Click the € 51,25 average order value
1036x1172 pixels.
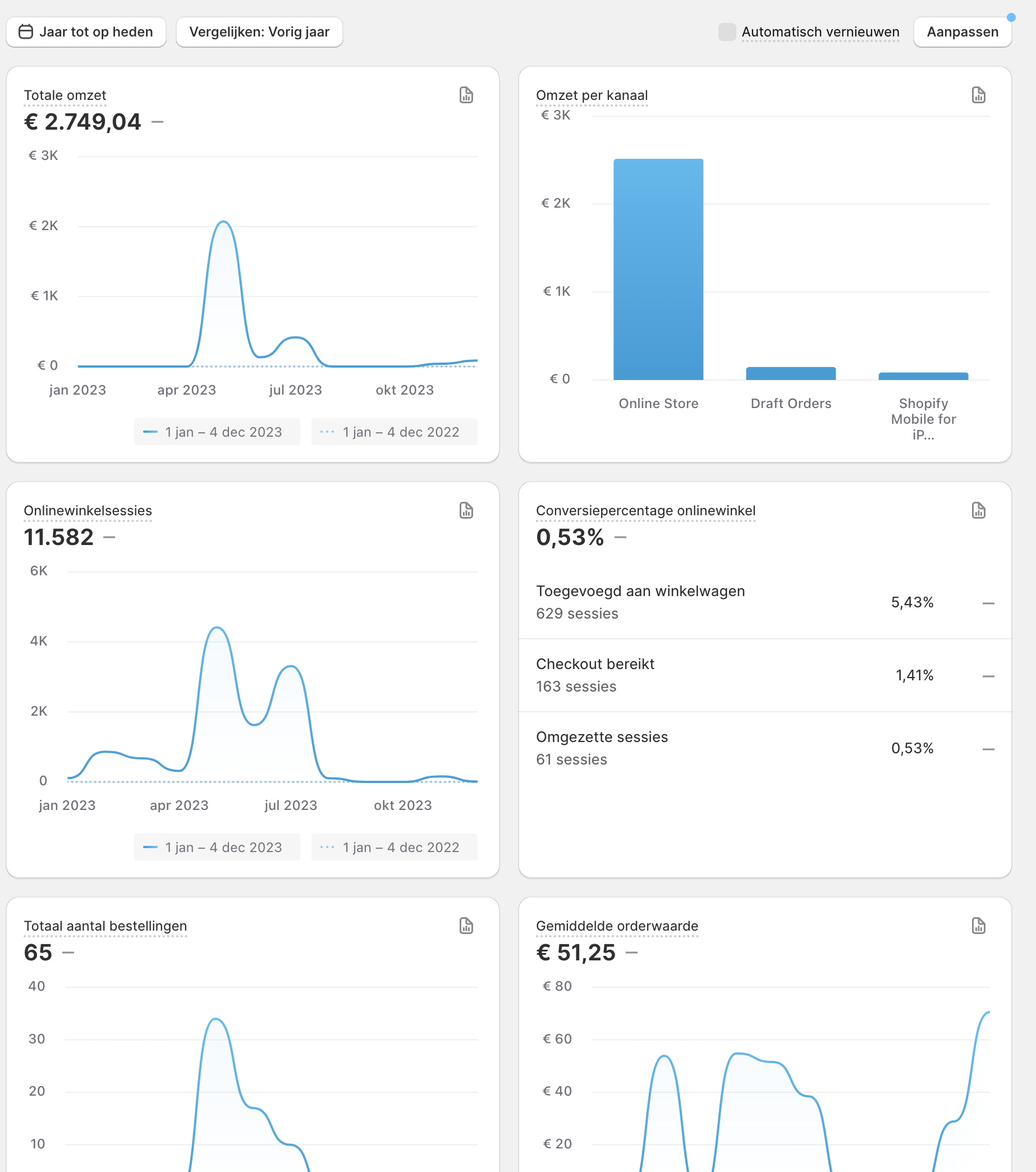click(x=576, y=953)
